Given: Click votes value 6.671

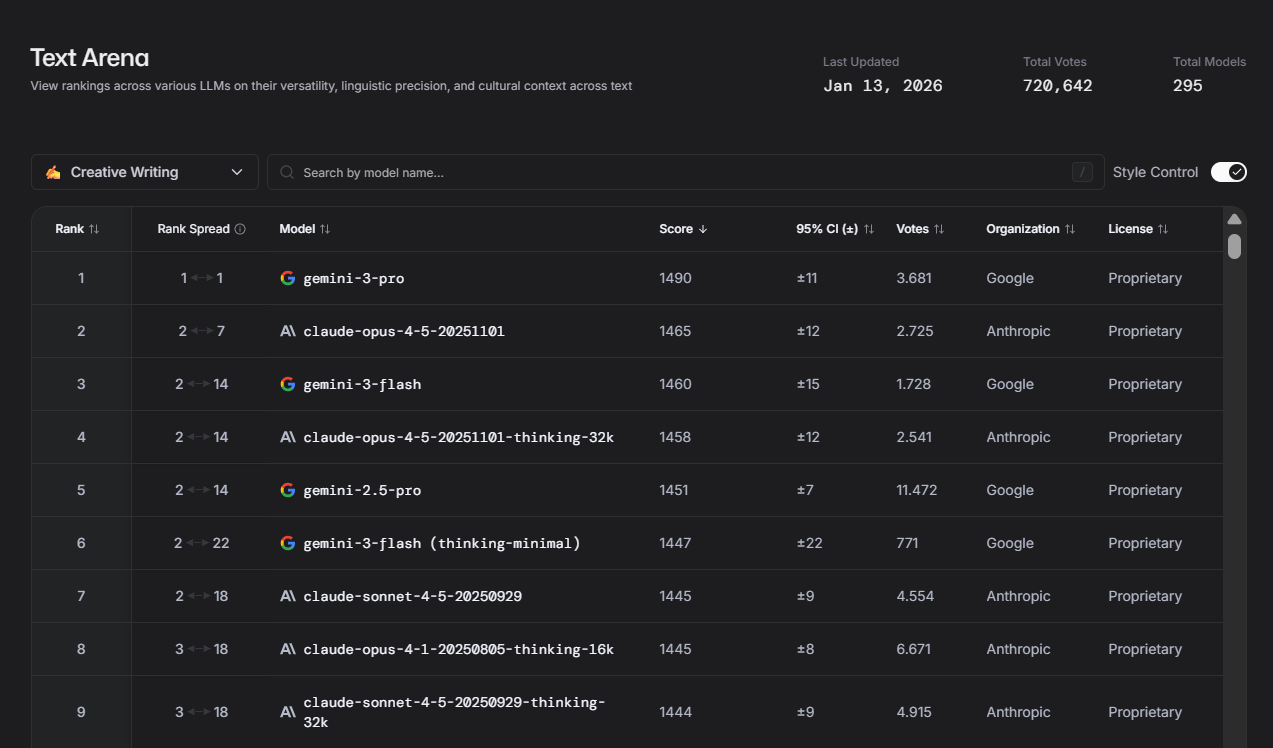Looking at the screenshot, I should (x=914, y=649).
